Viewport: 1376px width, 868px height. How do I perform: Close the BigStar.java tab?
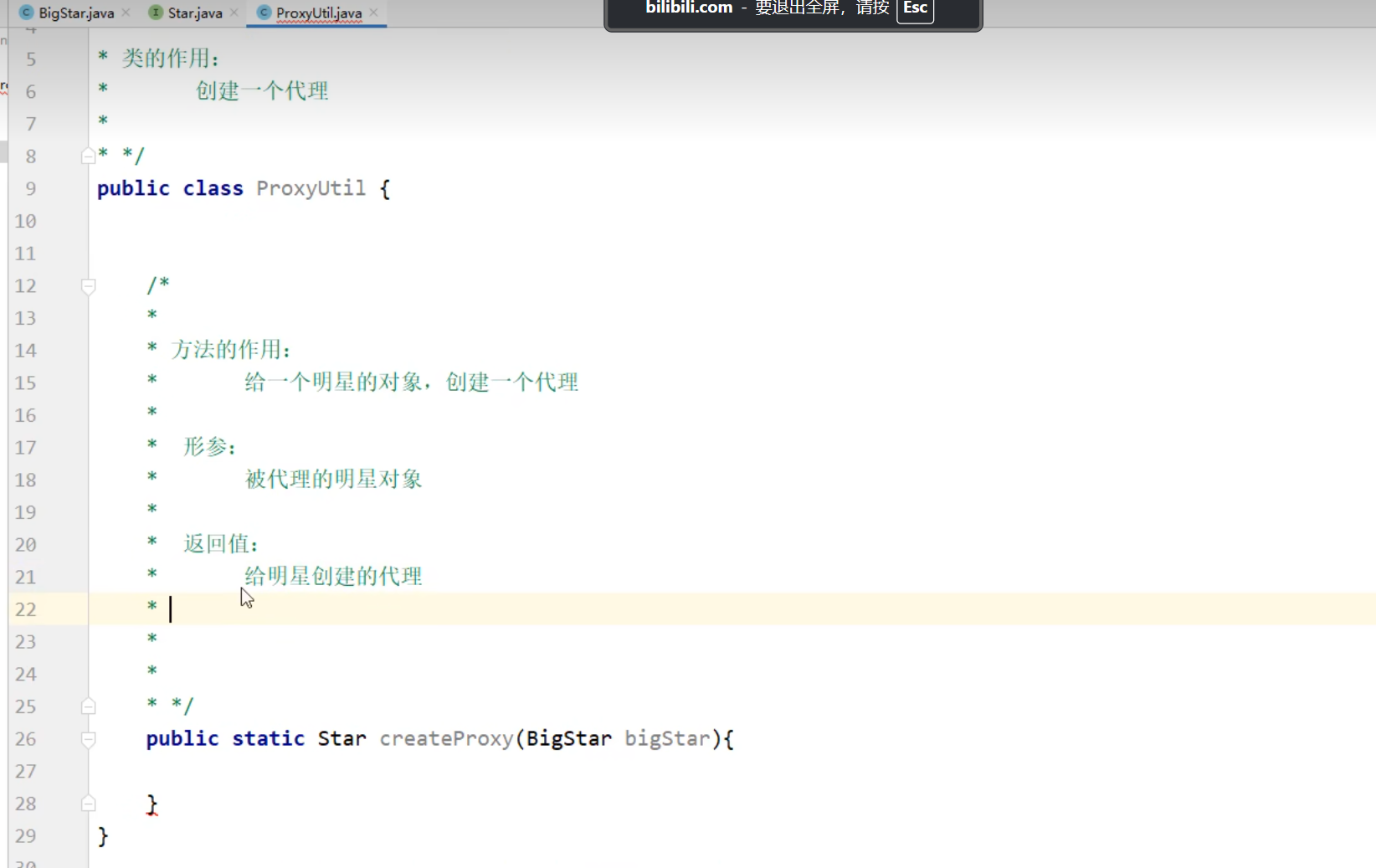(x=126, y=13)
